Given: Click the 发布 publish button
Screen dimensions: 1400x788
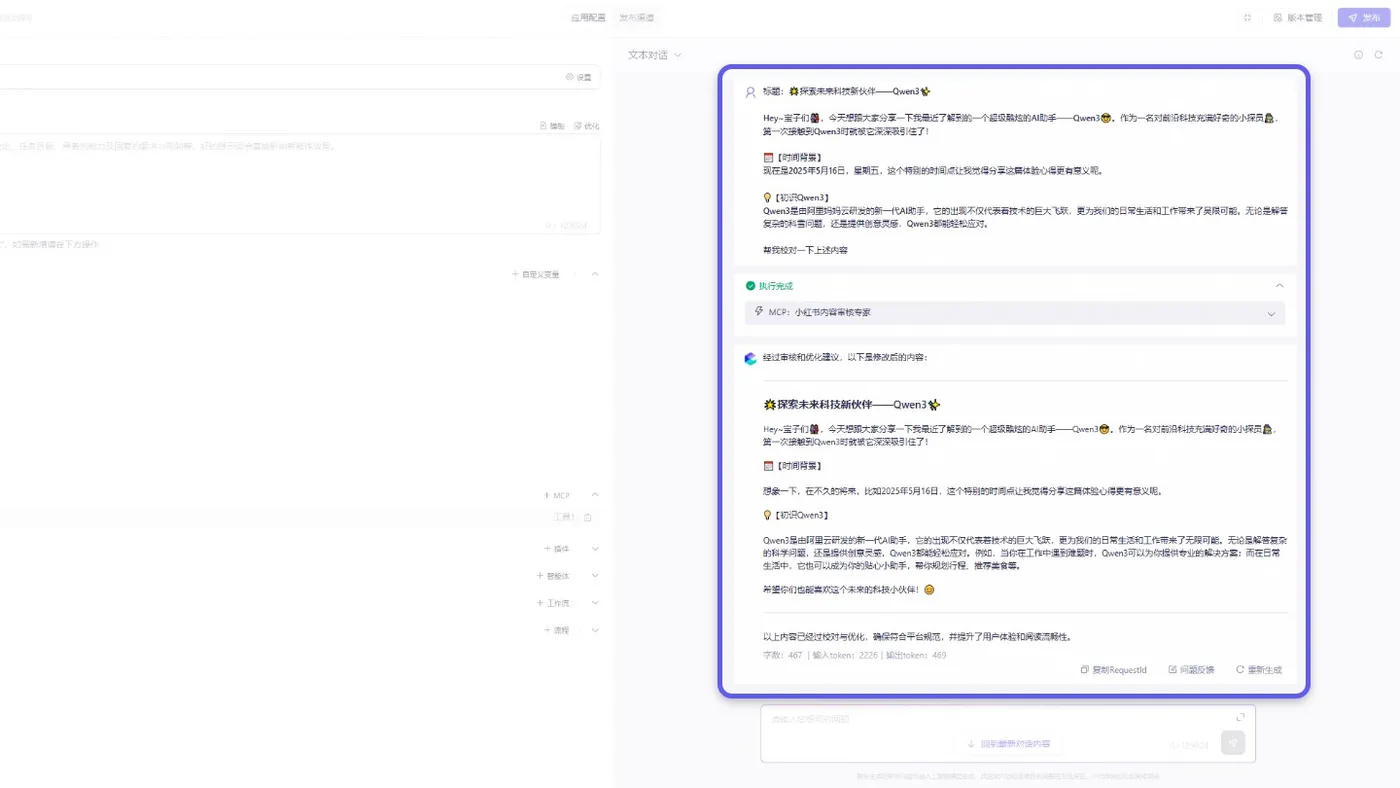Looking at the screenshot, I should (1364, 18).
